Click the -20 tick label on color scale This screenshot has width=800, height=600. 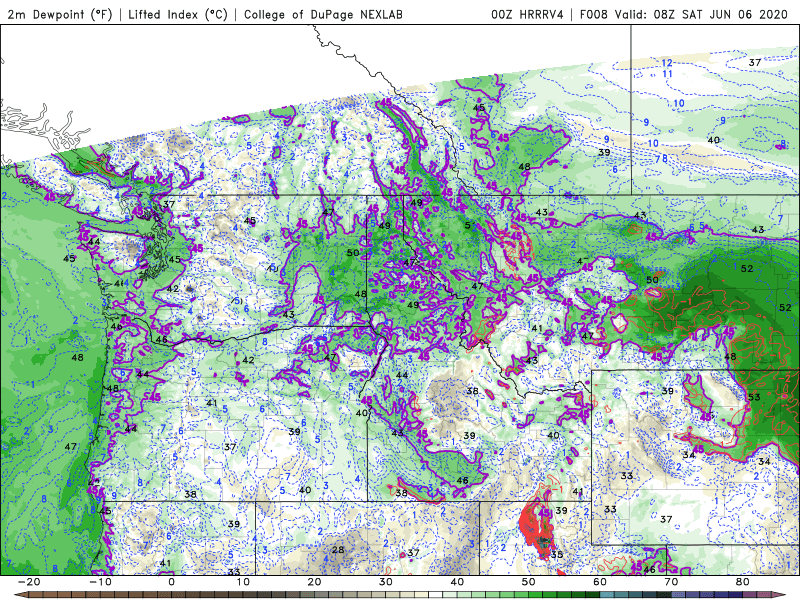click(29, 582)
